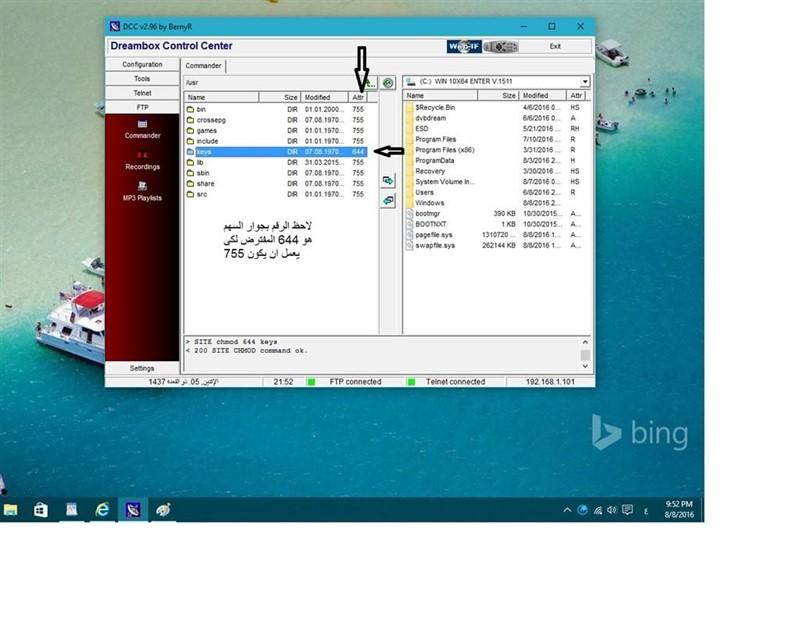800x639 pixels.
Task: Click the /usr remote path field
Action: point(273,82)
